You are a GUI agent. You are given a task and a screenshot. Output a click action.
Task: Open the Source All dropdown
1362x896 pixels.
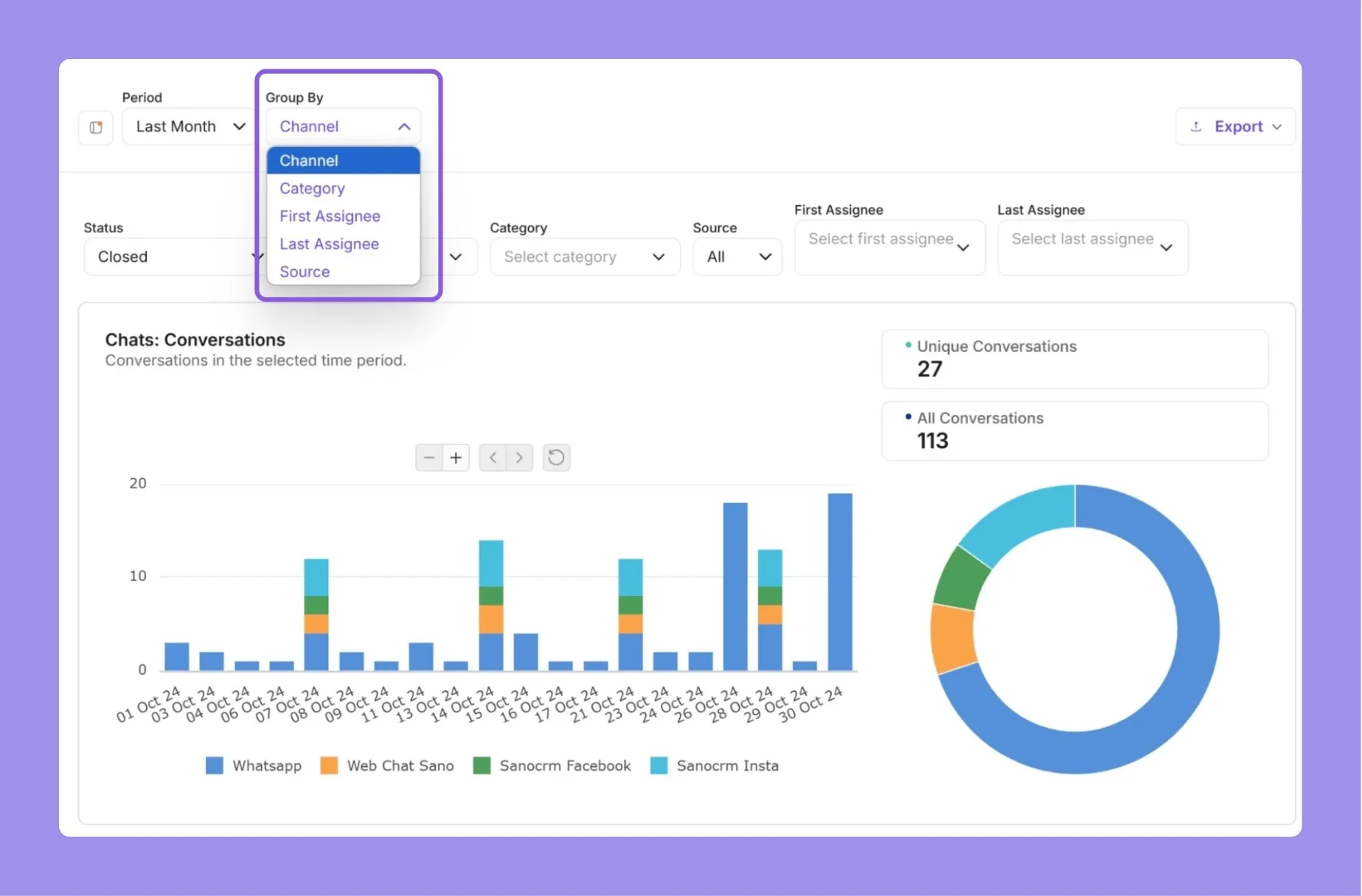pyautogui.click(x=737, y=257)
